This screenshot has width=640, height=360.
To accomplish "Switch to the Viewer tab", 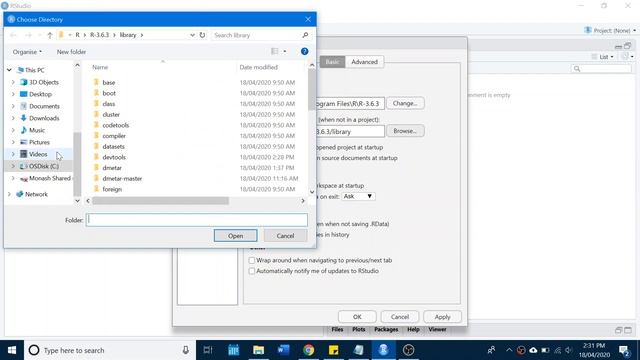I will tap(437, 329).
